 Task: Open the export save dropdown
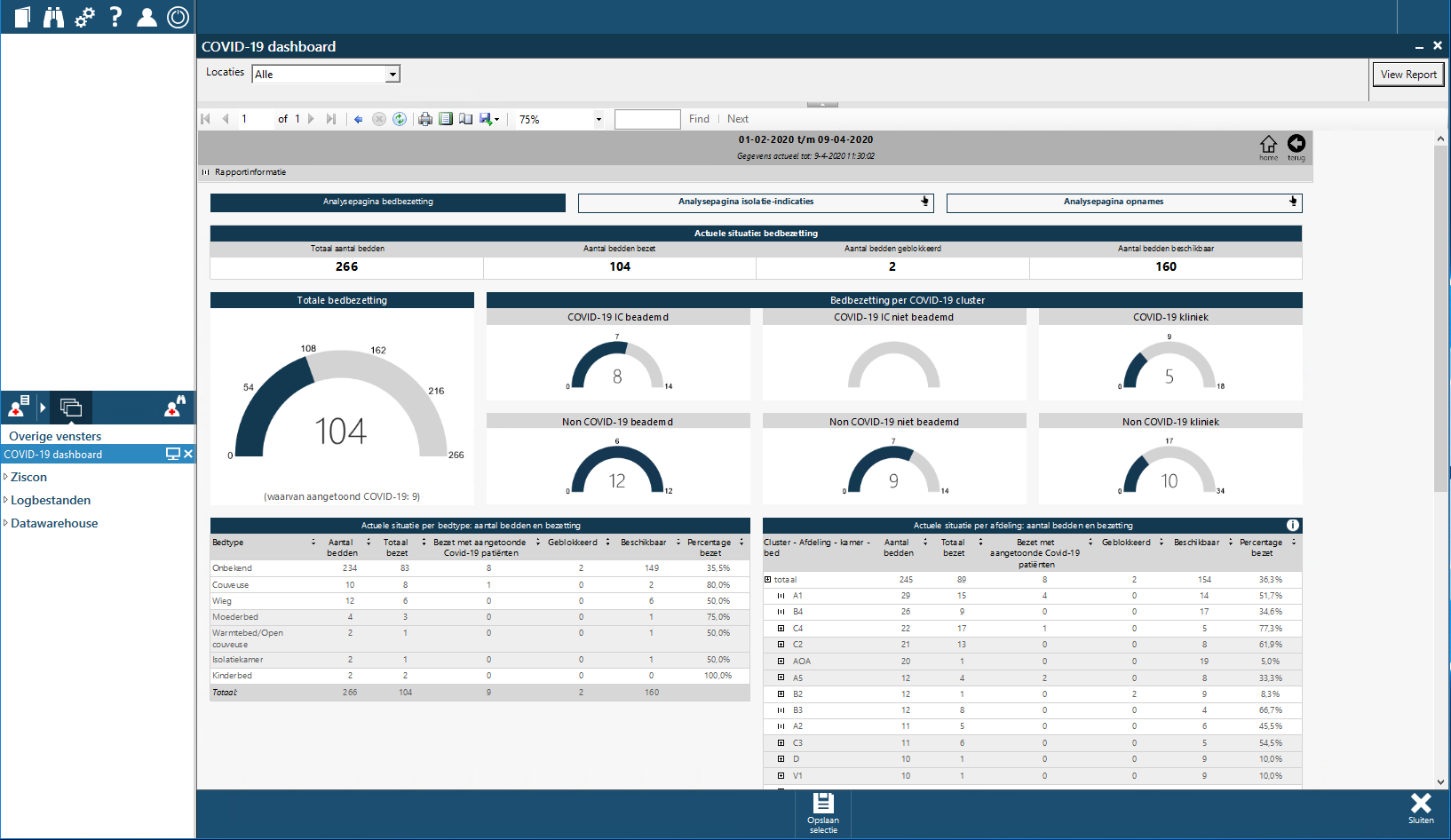pyautogui.click(x=489, y=119)
